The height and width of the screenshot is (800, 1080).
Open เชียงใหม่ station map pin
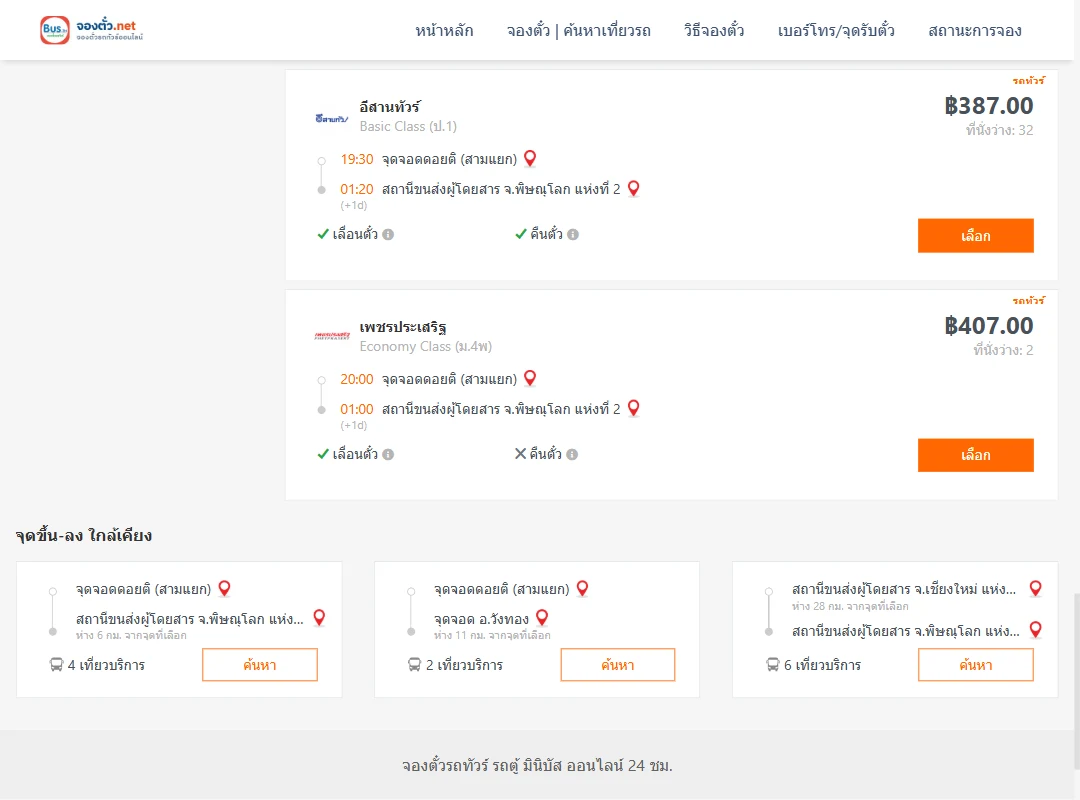1035,589
